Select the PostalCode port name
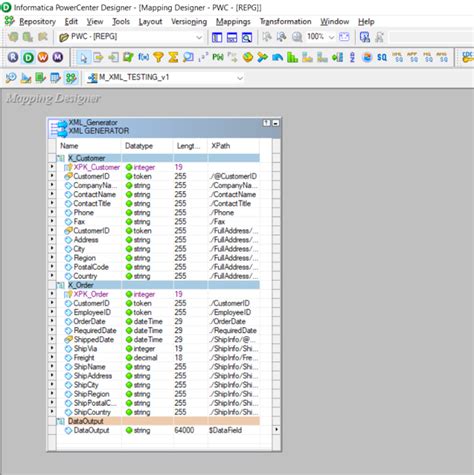474x475 pixels. click(x=91, y=267)
